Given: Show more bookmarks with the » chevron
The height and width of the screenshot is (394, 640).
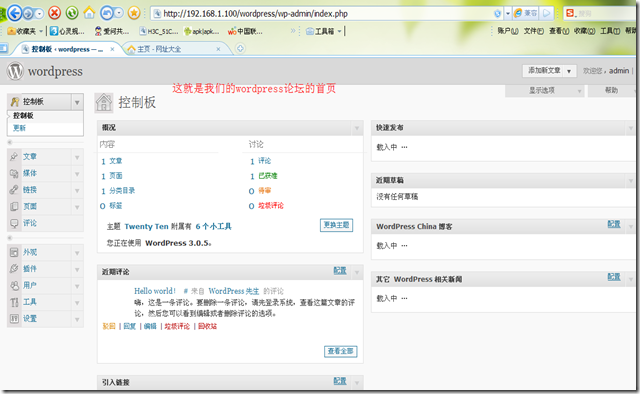Looking at the screenshot, I should point(293,31).
